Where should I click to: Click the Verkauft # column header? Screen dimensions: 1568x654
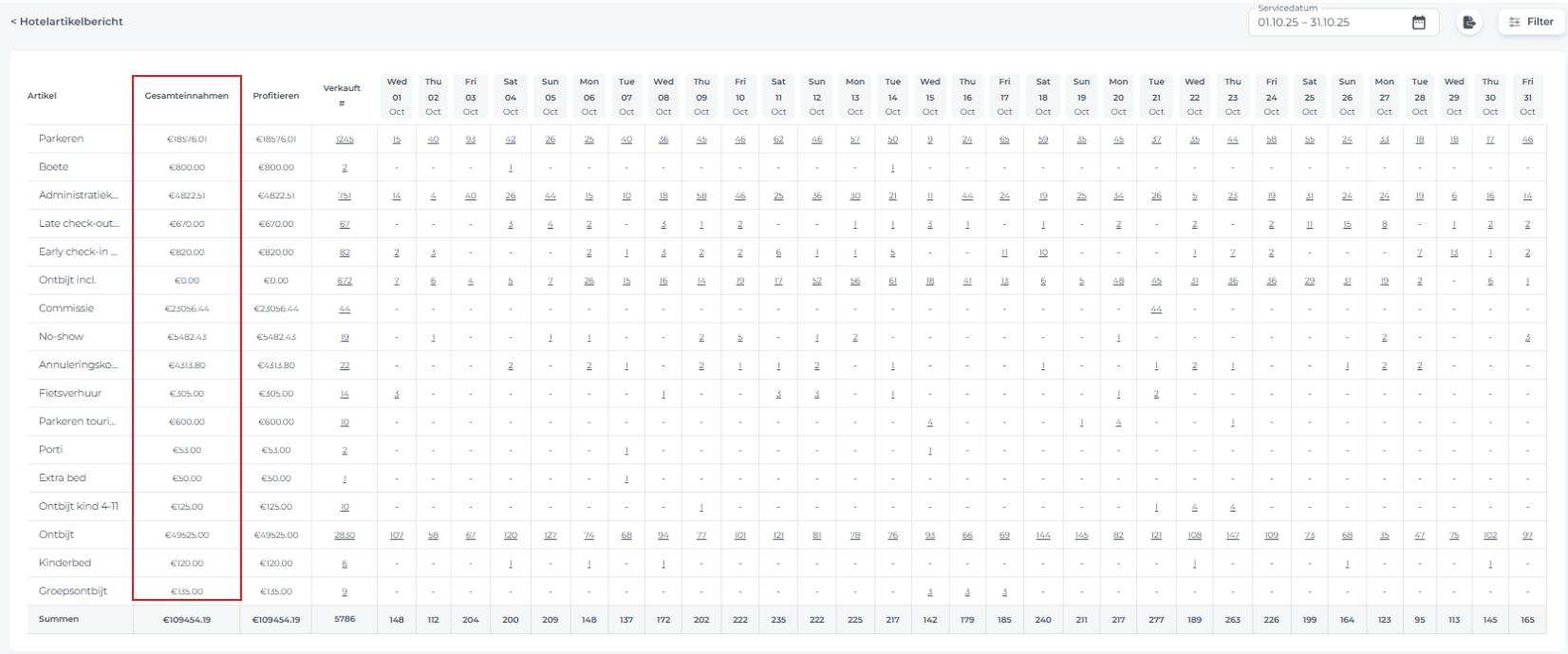(342, 95)
